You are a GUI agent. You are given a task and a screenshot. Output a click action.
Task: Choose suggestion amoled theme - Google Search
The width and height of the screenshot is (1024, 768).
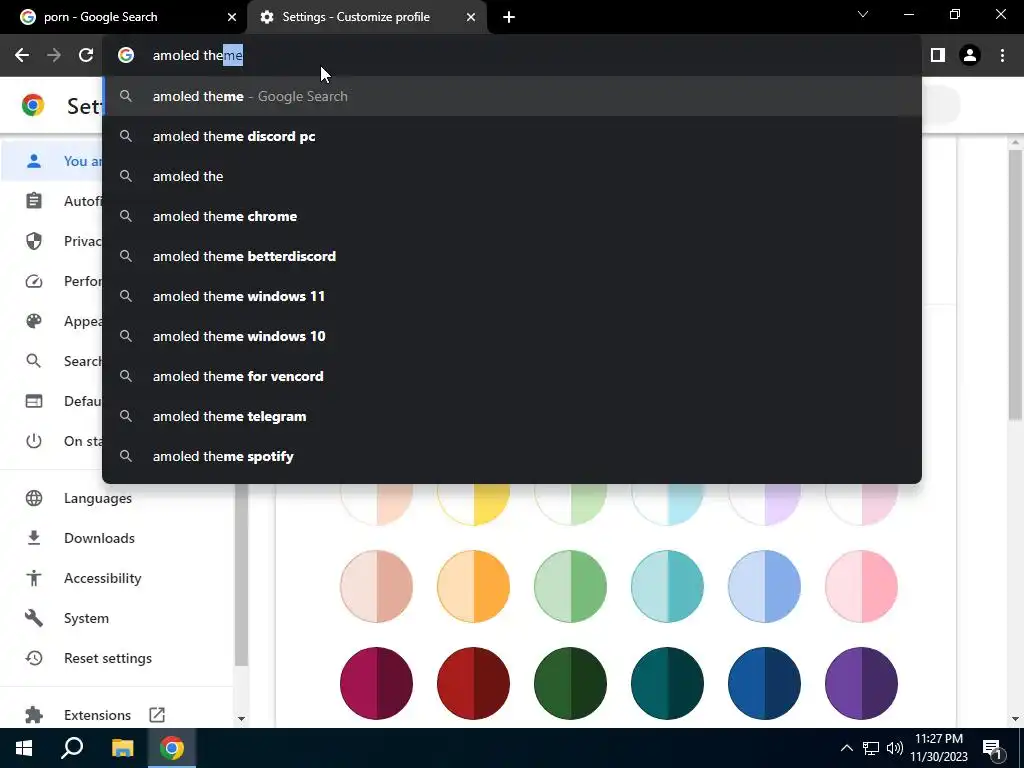tap(512, 96)
